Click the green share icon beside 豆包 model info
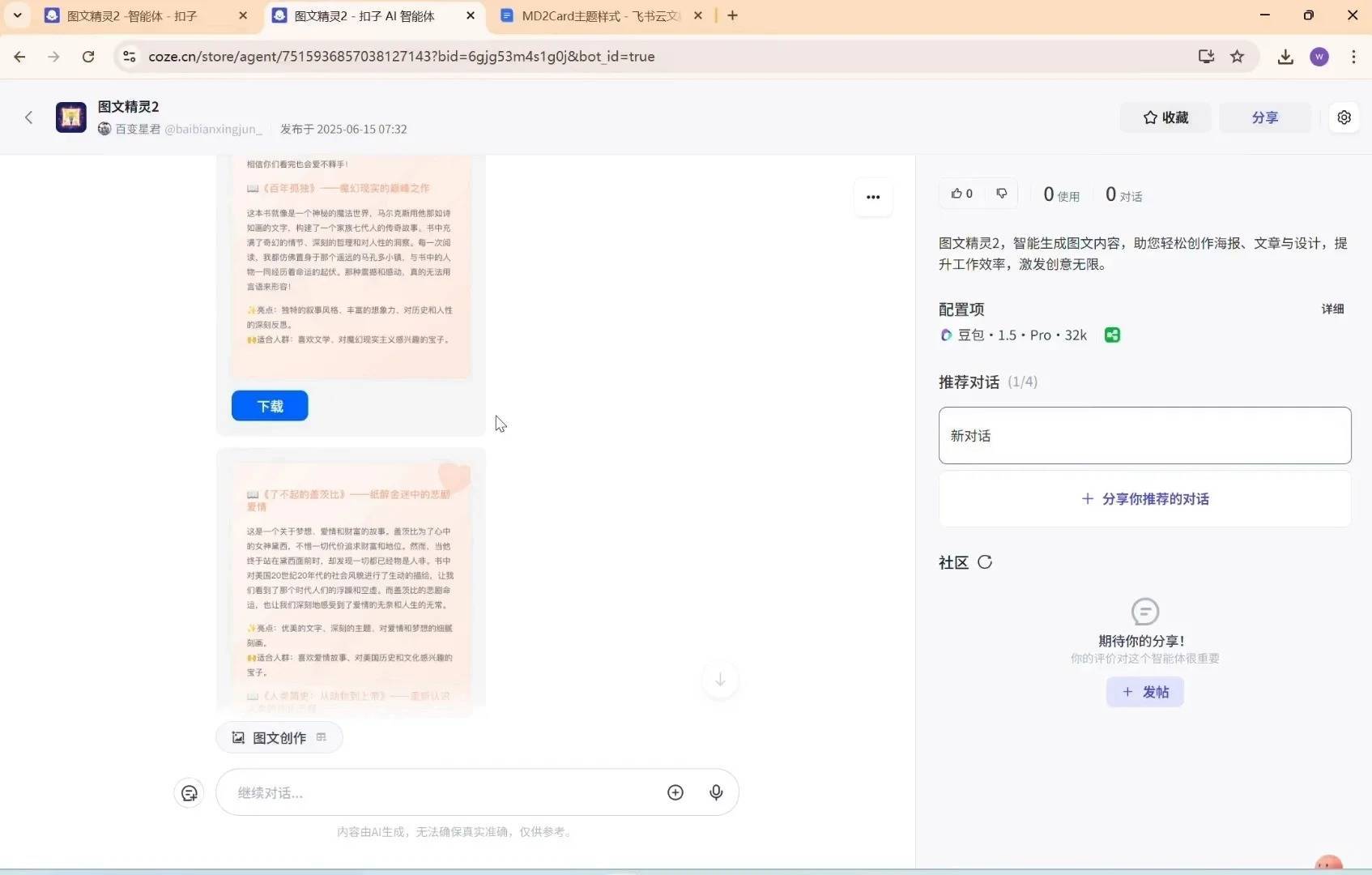The width and height of the screenshot is (1372, 875). (x=1111, y=335)
